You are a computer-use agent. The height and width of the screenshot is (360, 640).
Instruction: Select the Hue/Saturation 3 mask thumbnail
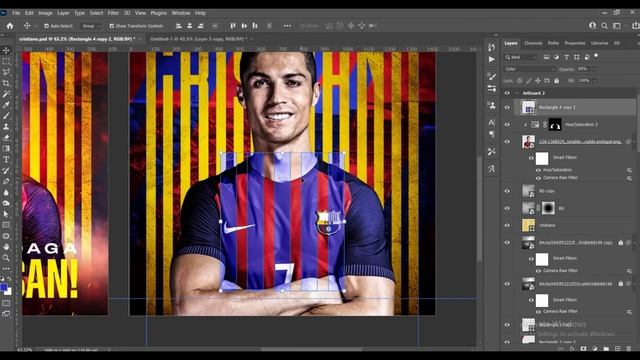pyautogui.click(x=555, y=124)
